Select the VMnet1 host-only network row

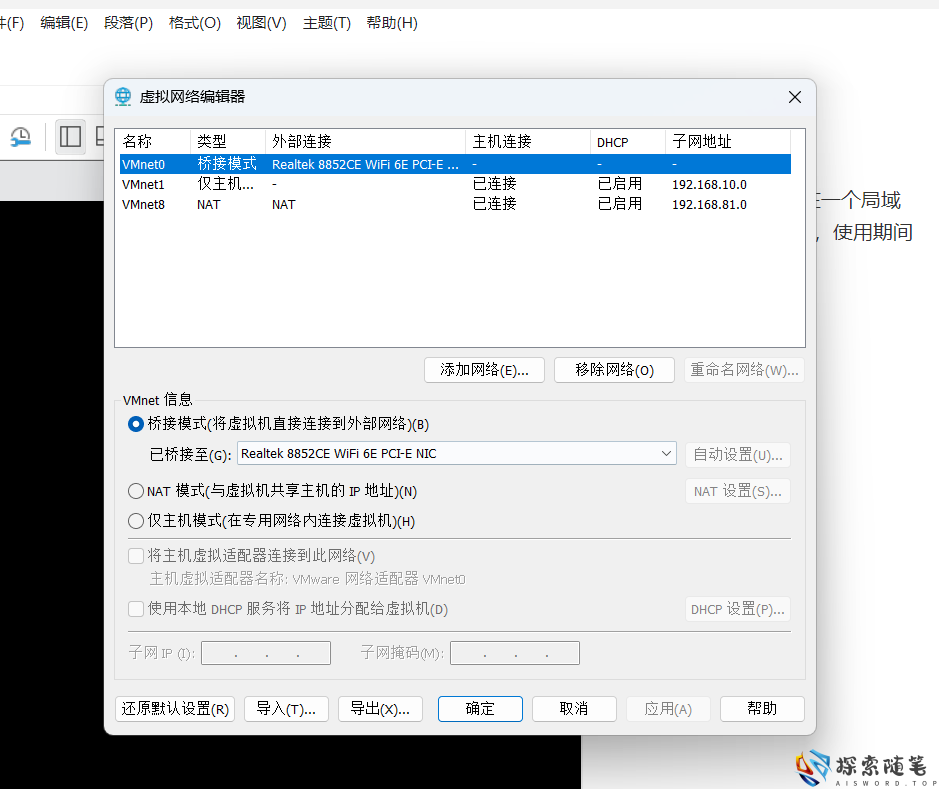coord(300,183)
